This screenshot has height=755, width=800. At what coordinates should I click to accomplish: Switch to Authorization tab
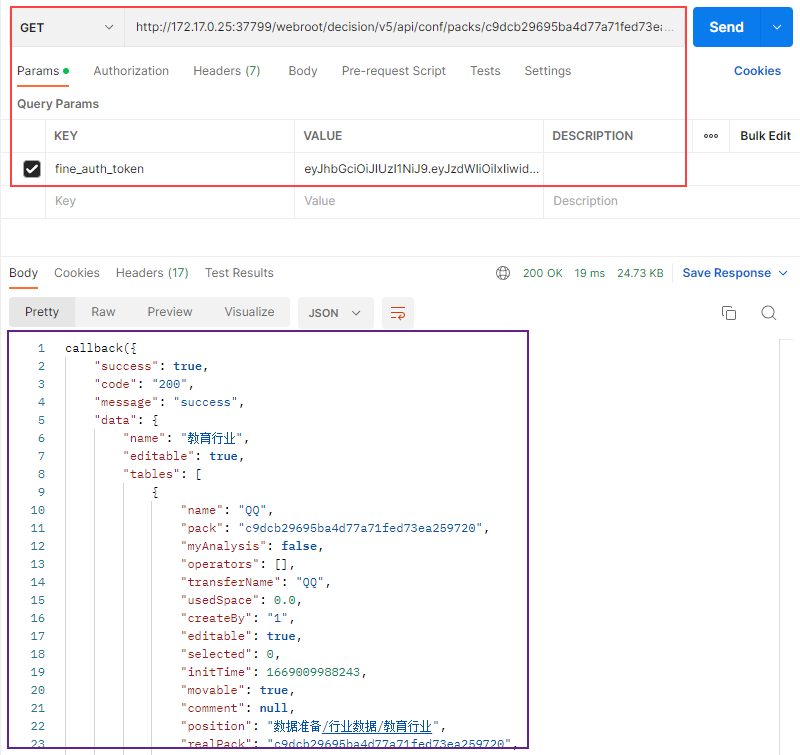point(131,71)
